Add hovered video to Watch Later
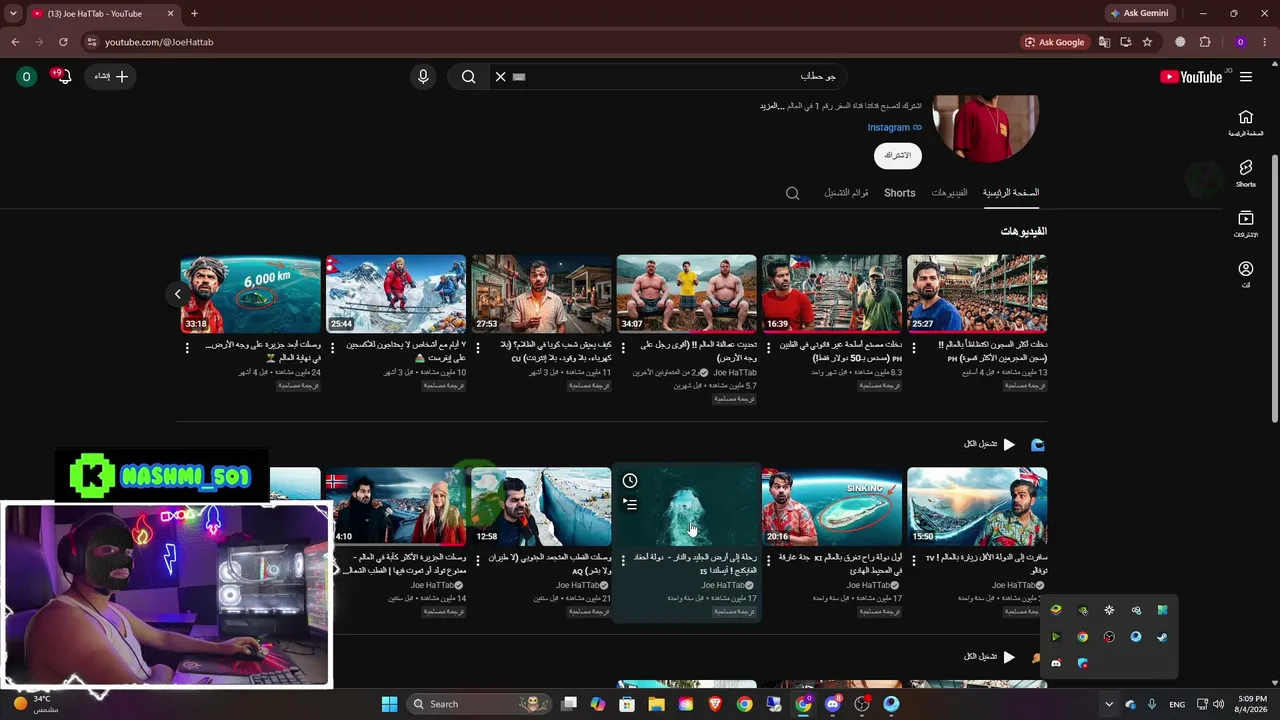Viewport: 1280px width, 720px height. pyautogui.click(x=630, y=481)
